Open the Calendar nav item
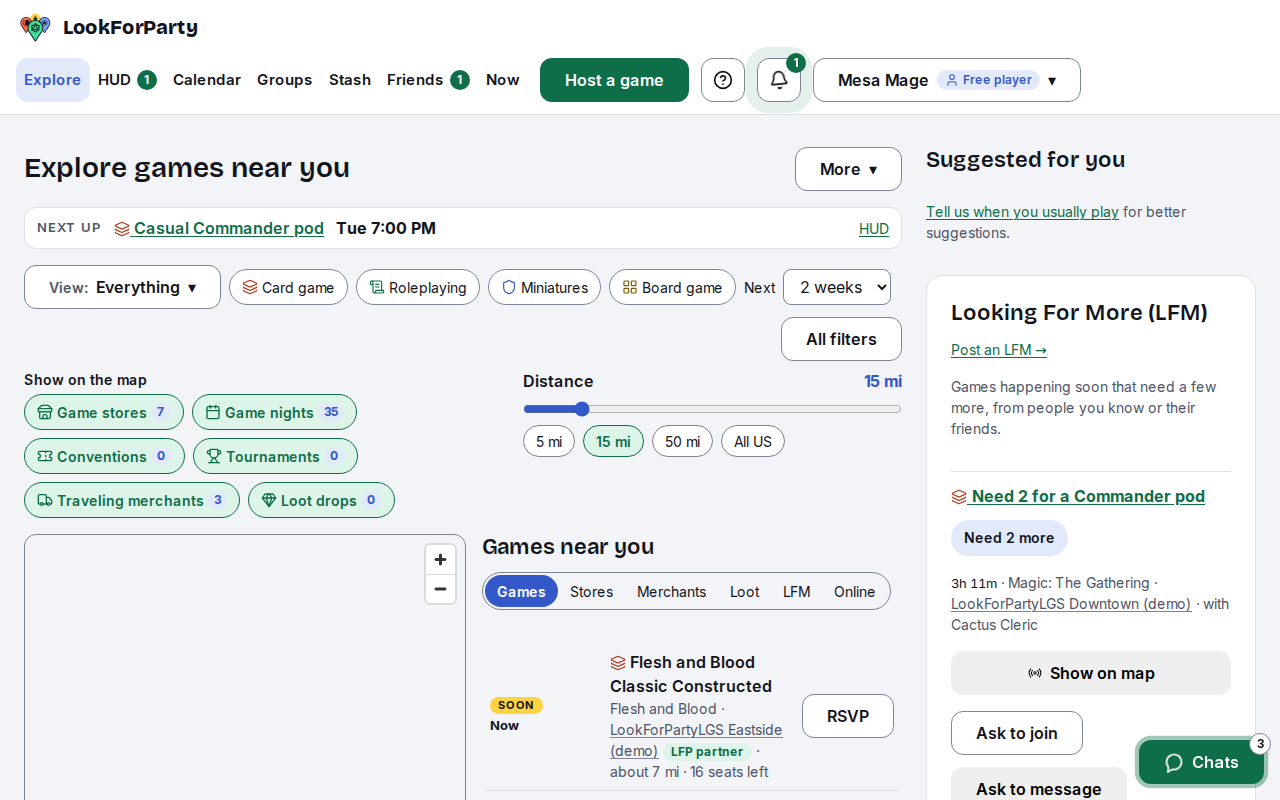 point(207,80)
